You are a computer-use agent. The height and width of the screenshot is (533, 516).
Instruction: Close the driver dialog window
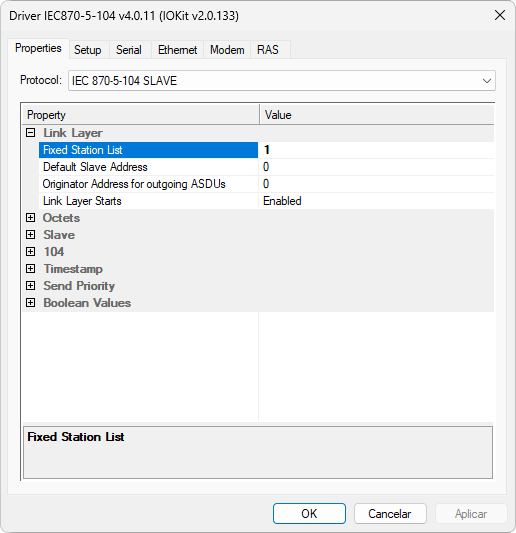pos(500,15)
